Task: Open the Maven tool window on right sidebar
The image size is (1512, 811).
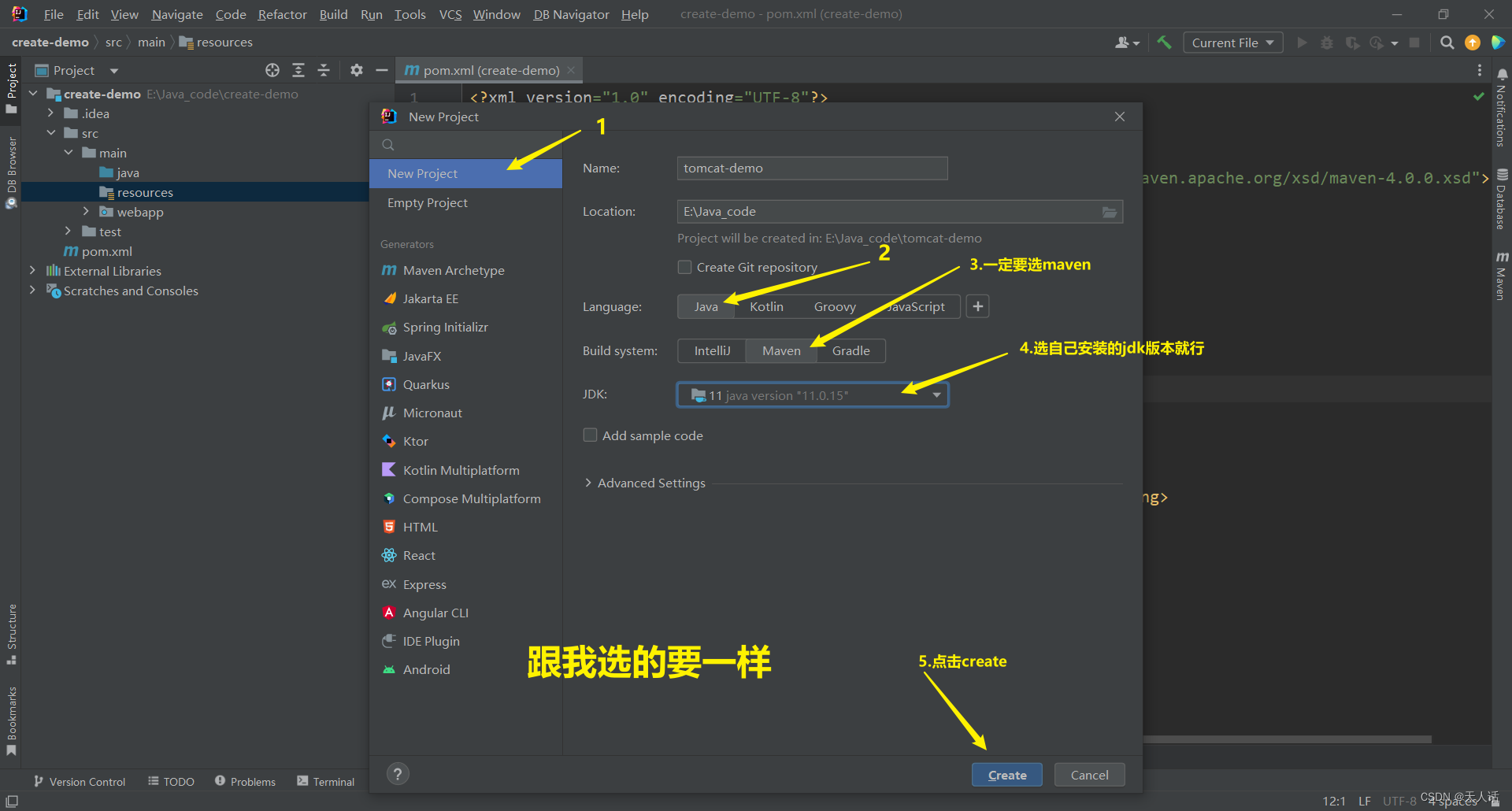Action: click(x=1502, y=276)
